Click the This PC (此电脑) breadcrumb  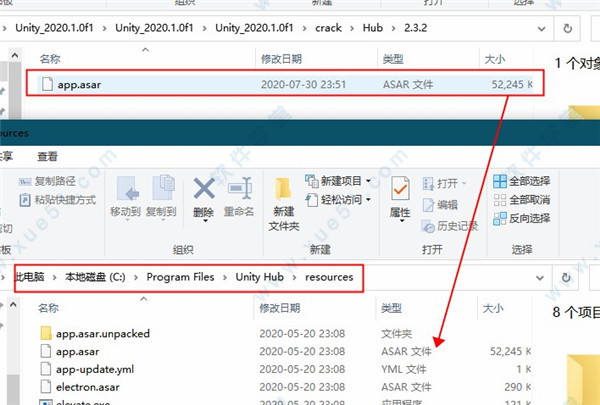pos(29,277)
